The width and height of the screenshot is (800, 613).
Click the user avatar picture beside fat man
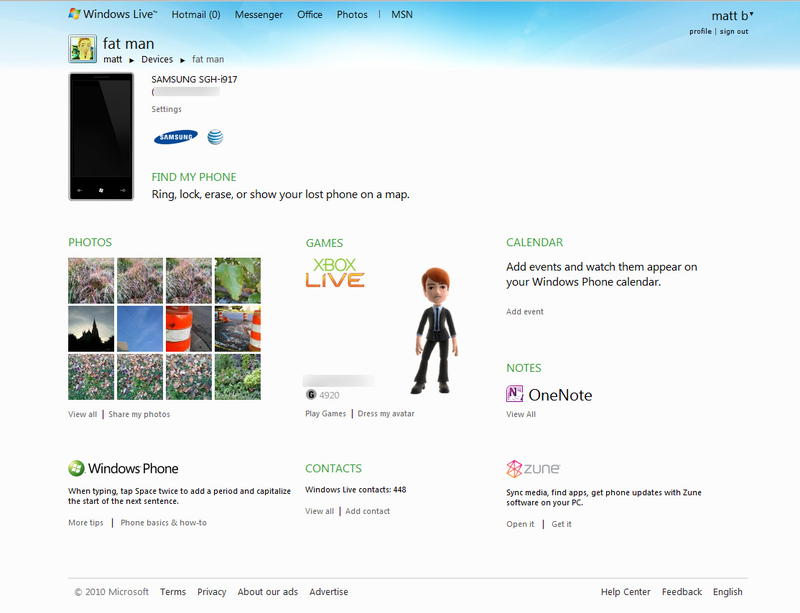[82, 49]
